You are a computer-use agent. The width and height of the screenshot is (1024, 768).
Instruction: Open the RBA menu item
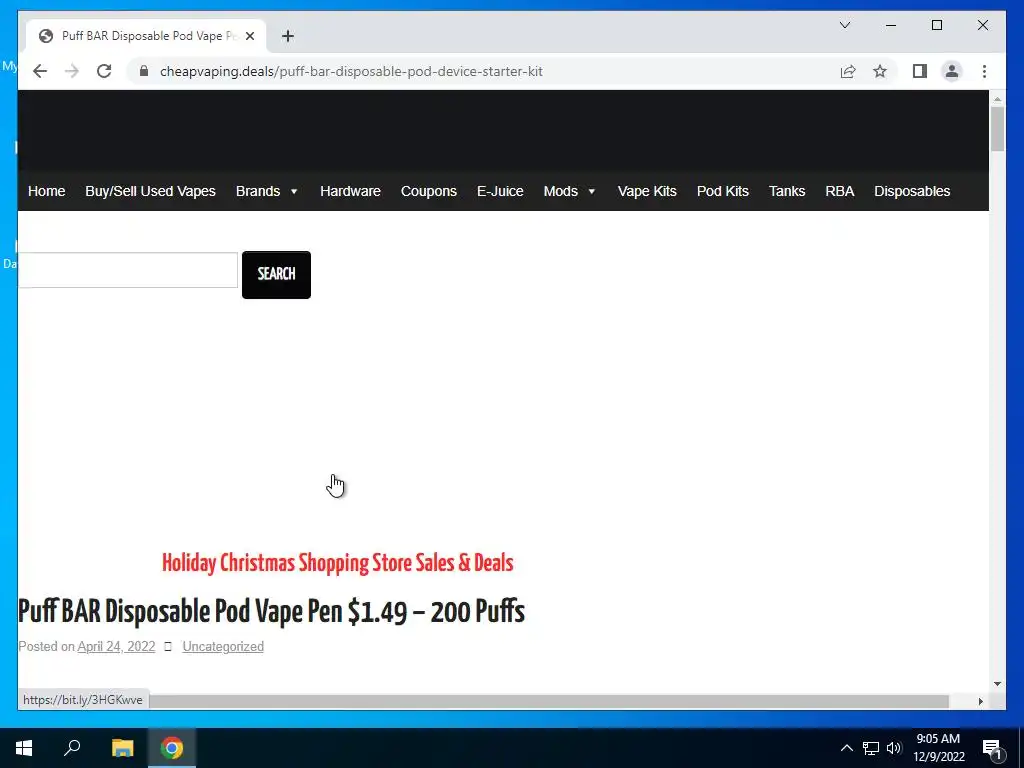pos(840,191)
